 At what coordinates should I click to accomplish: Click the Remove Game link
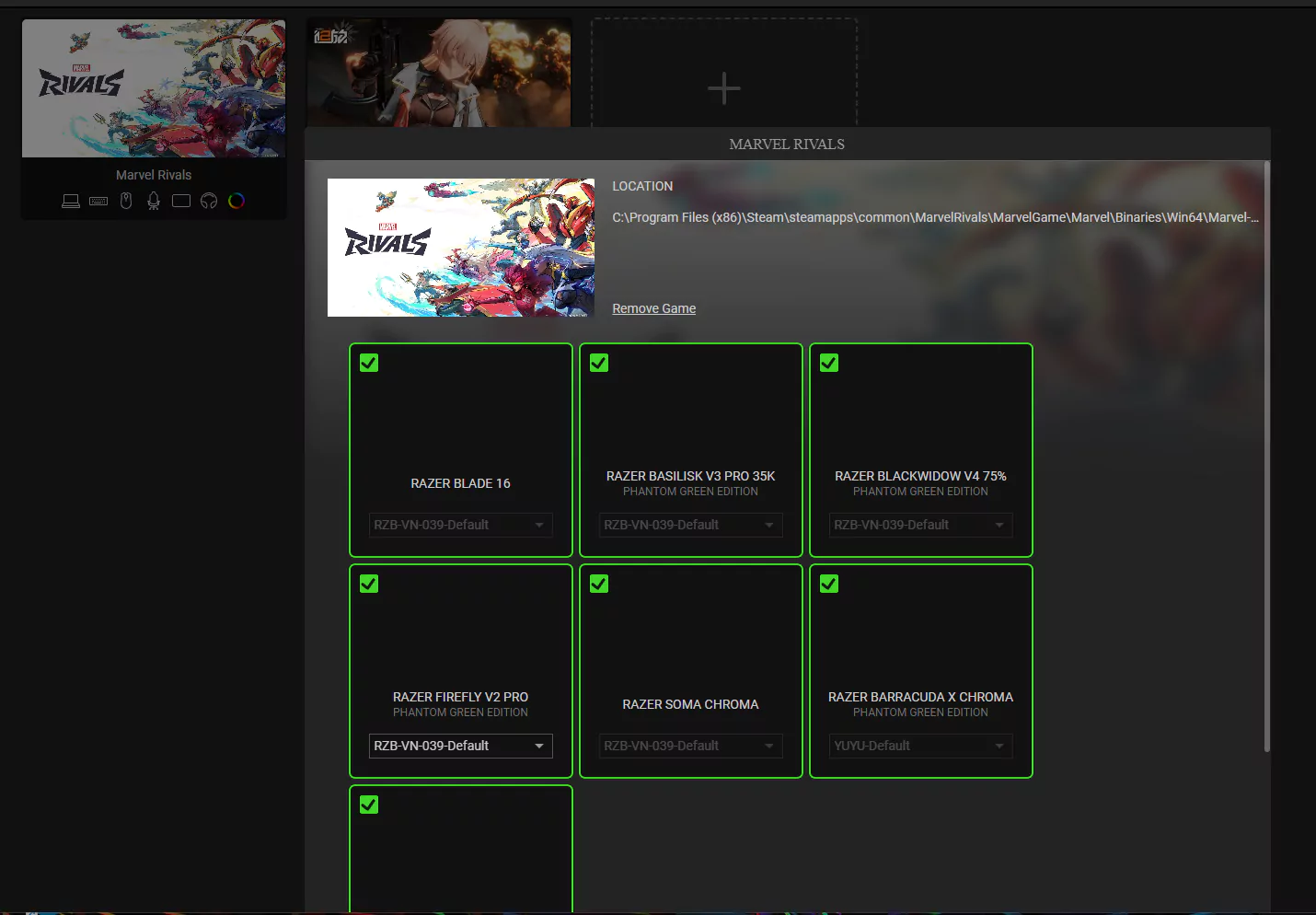[x=654, y=308]
